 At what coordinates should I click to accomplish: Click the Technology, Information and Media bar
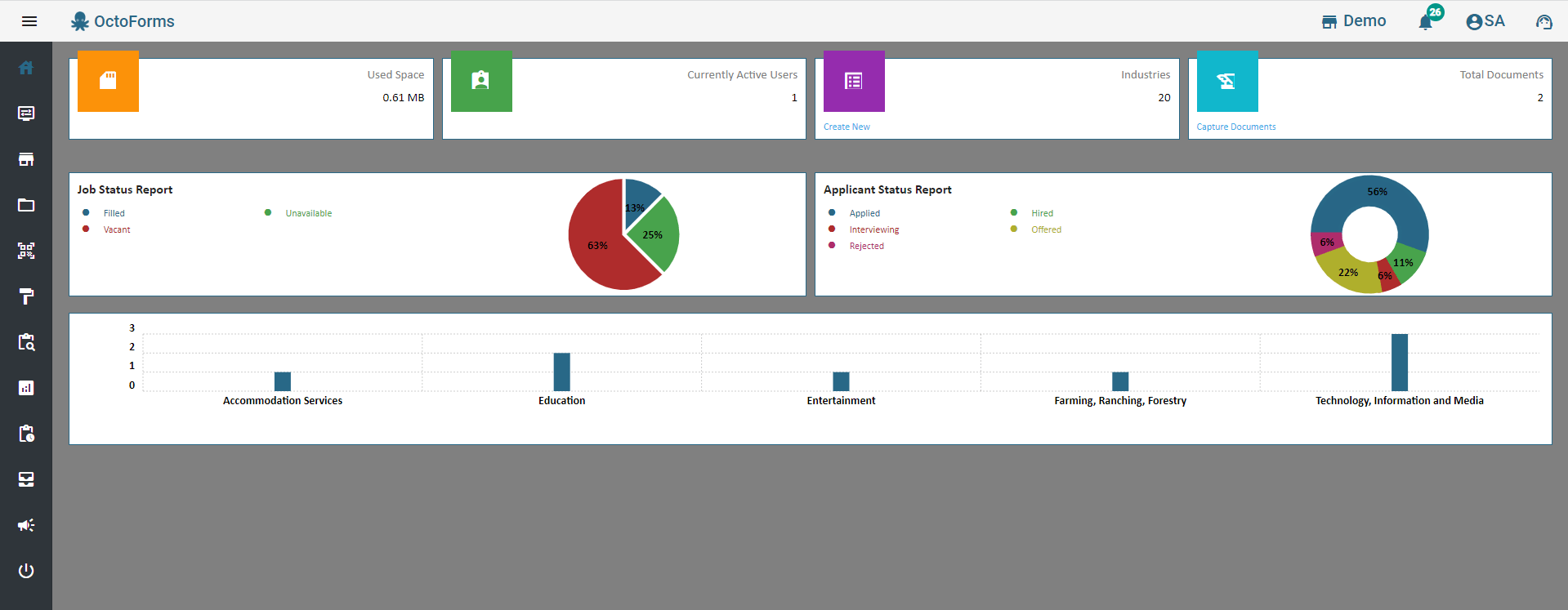click(1400, 363)
